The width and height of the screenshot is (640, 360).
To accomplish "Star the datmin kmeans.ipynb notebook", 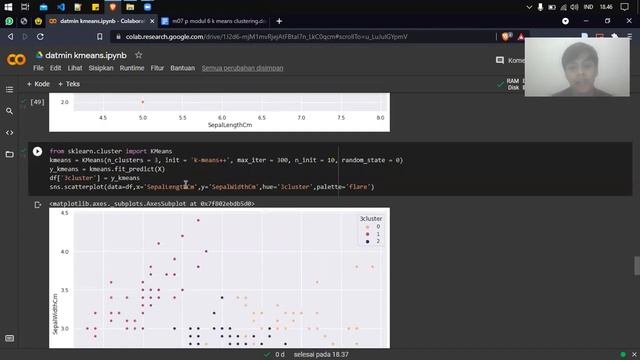I will 138,55.
